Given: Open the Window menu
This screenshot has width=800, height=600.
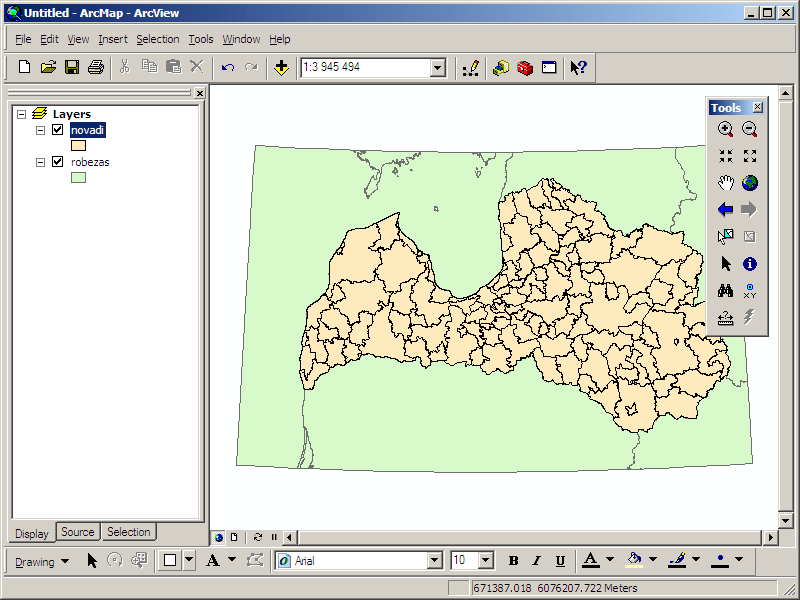Looking at the screenshot, I should pos(241,39).
